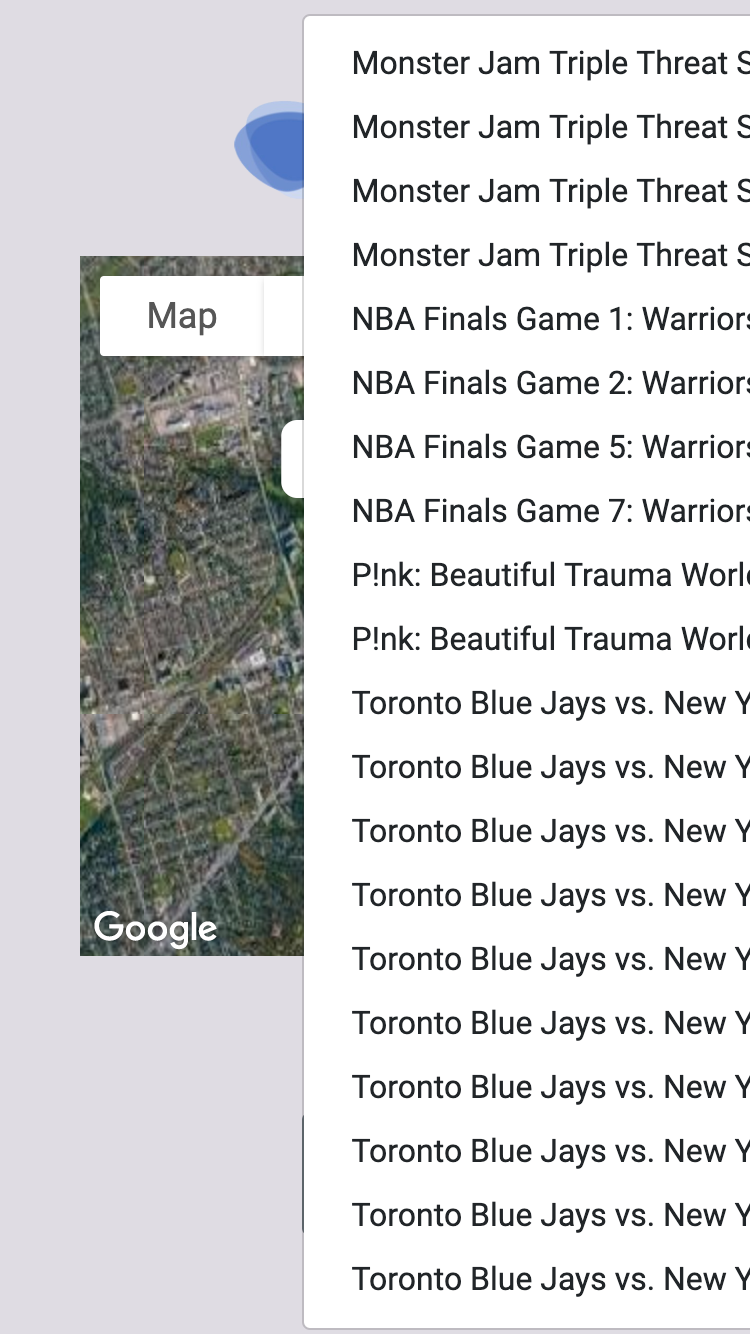
Task: Select the second Monster Jam Triple Threat entry
Action: point(528,127)
